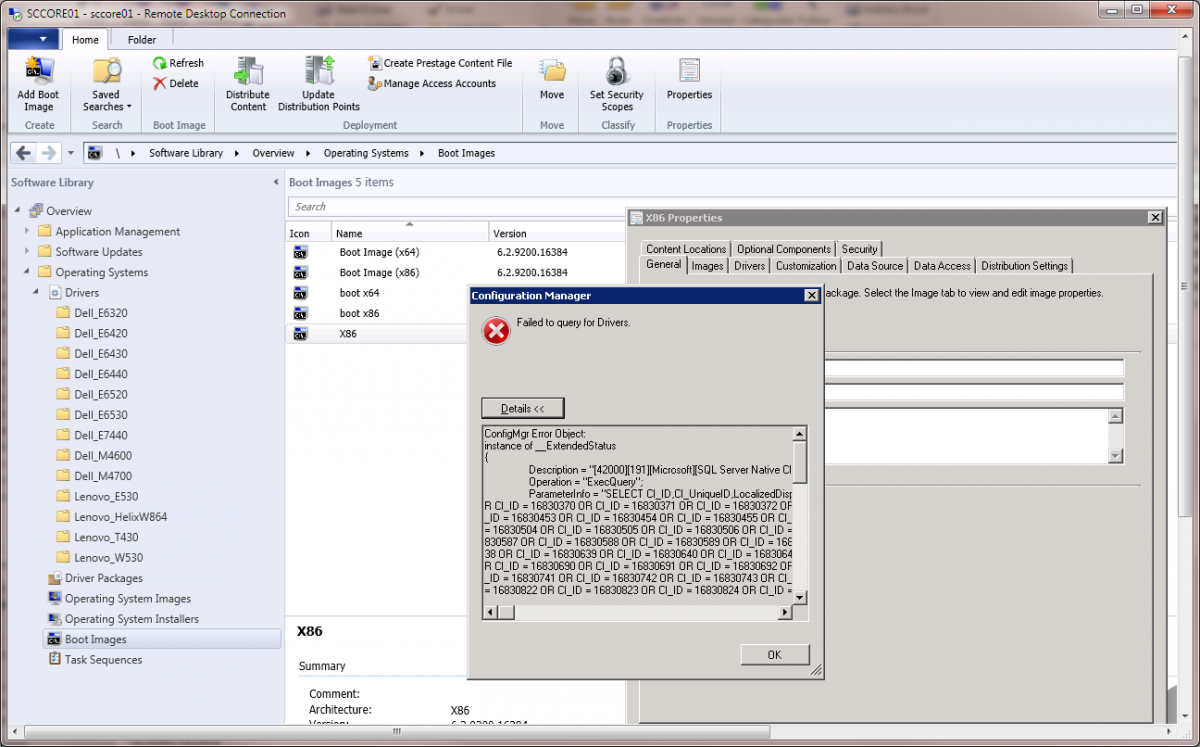Collapse Operating Systems node

28,272
